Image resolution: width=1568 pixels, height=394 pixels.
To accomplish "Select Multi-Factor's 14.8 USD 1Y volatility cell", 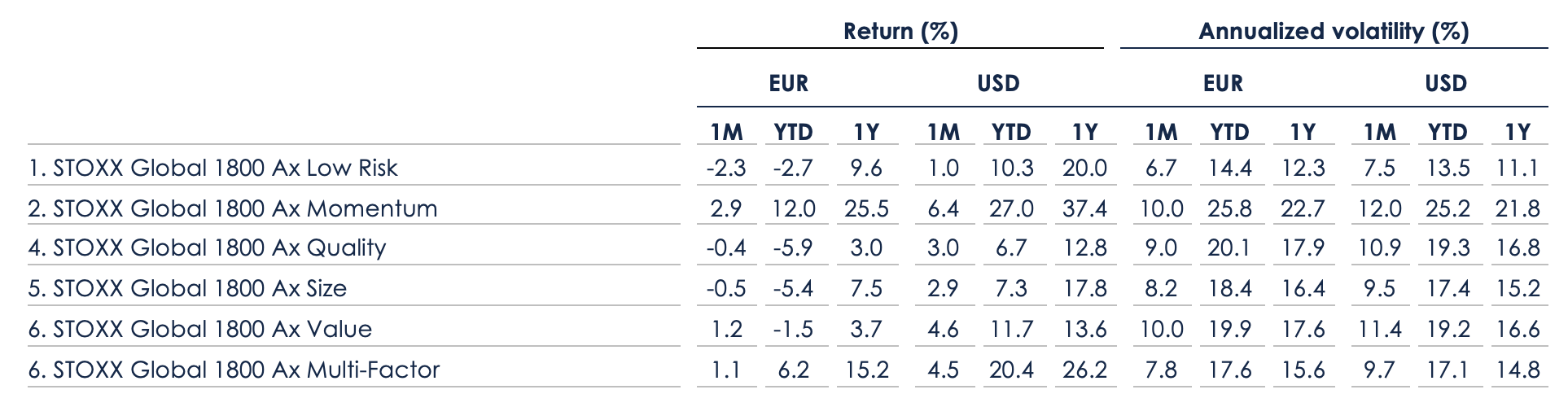I will [1518, 370].
